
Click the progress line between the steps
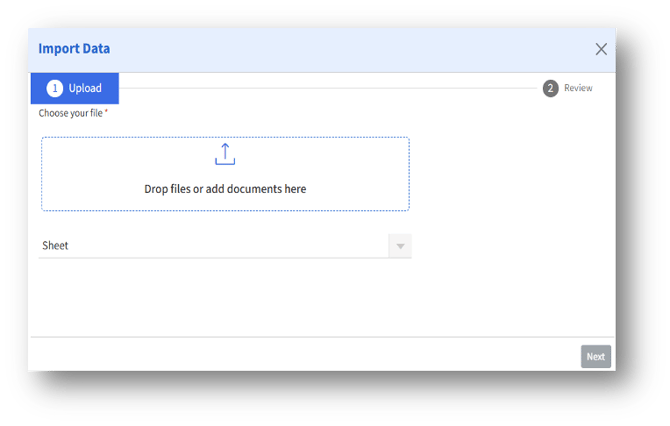(330, 88)
